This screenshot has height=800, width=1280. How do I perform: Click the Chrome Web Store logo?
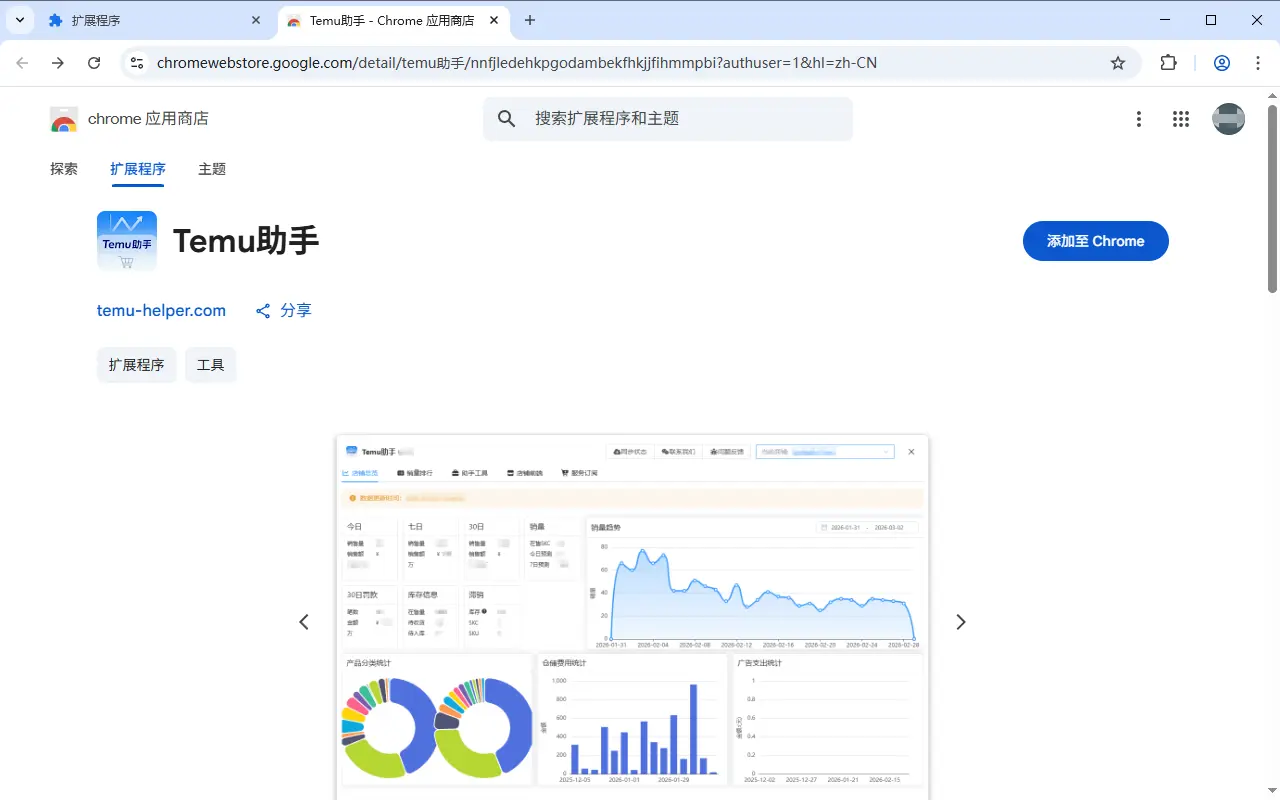coord(63,118)
